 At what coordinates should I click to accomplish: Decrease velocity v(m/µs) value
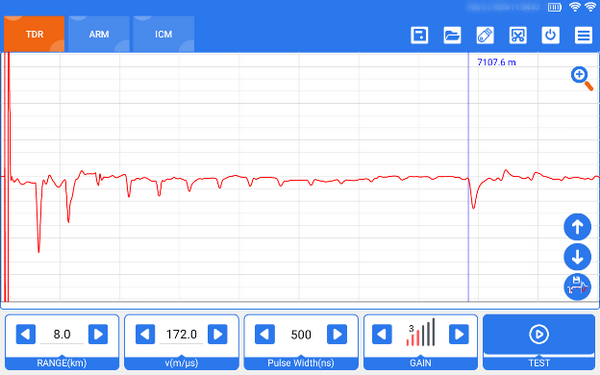tap(145, 334)
